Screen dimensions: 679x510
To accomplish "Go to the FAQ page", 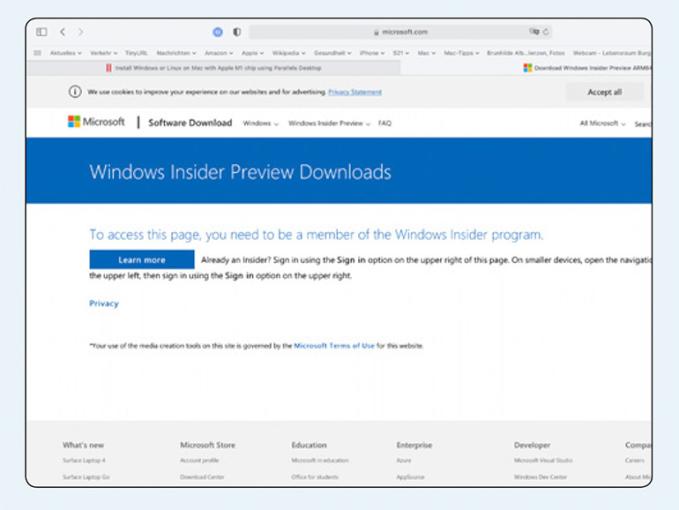I will tap(385, 123).
